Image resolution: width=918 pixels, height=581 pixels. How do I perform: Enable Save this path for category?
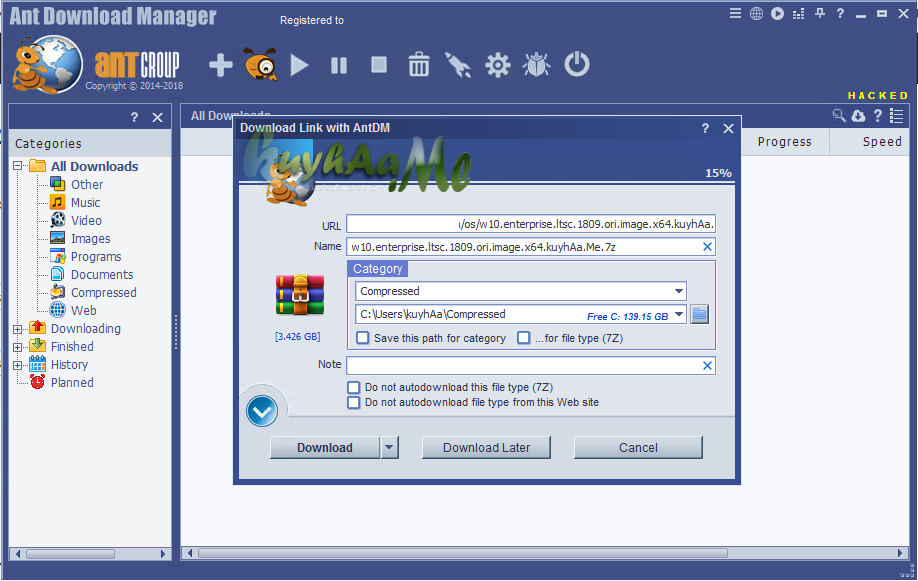(x=363, y=338)
